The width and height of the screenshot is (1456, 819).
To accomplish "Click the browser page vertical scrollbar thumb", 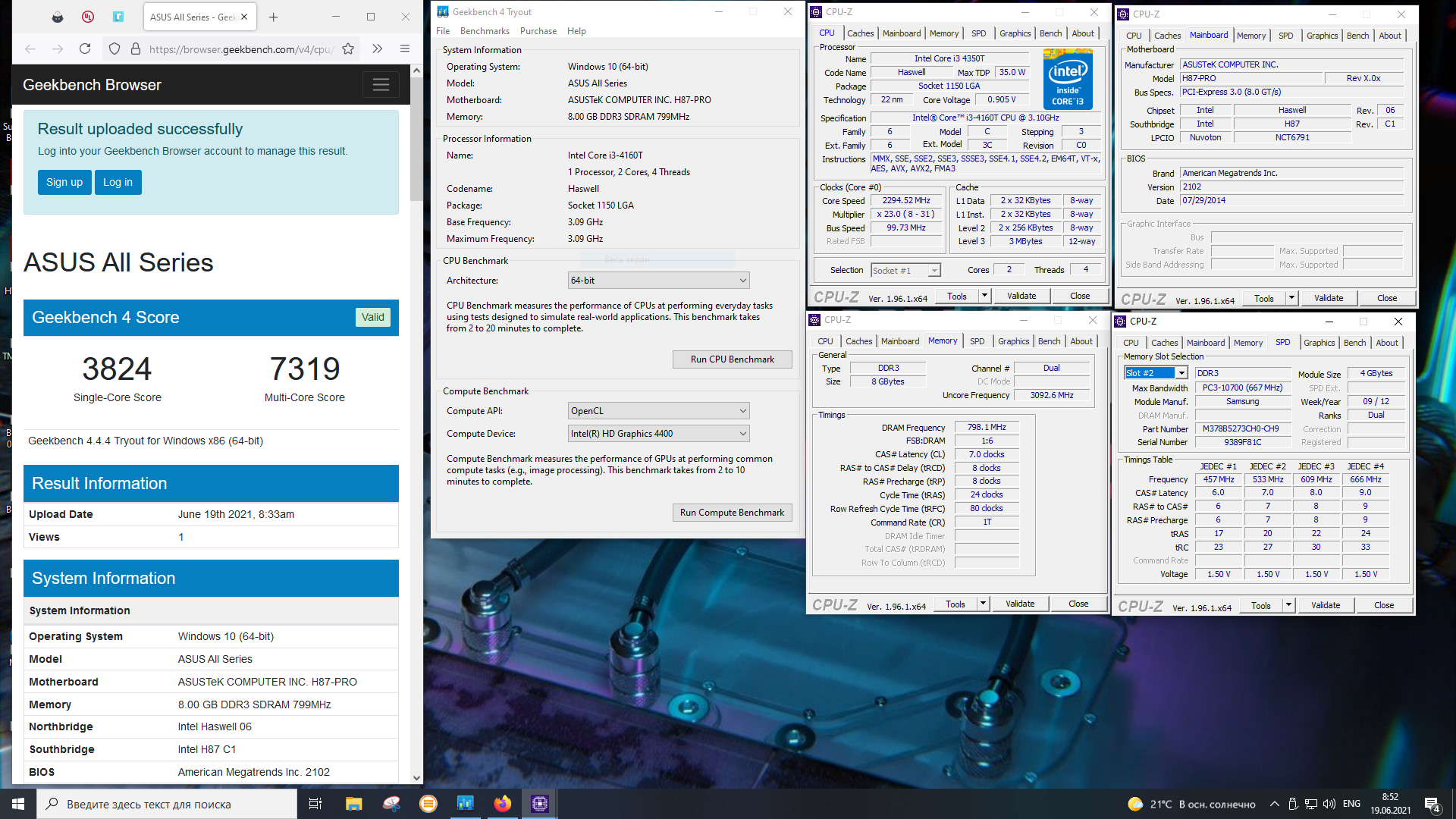I will tap(416, 139).
